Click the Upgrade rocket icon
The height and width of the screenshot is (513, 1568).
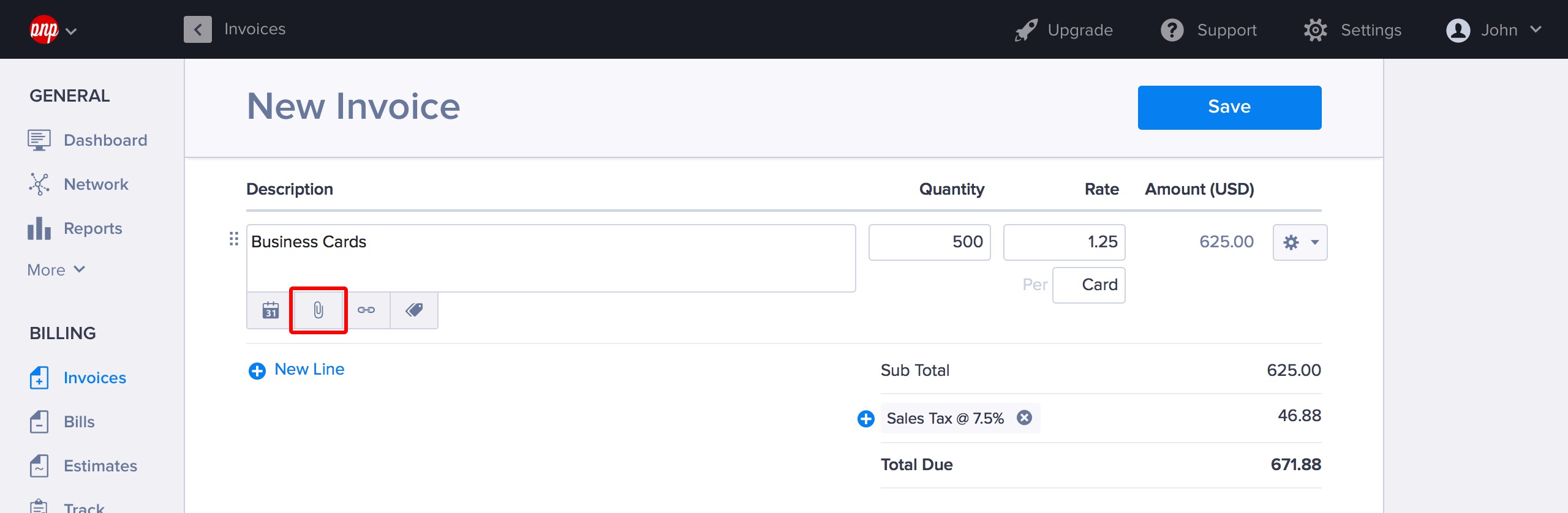point(1026,30)
